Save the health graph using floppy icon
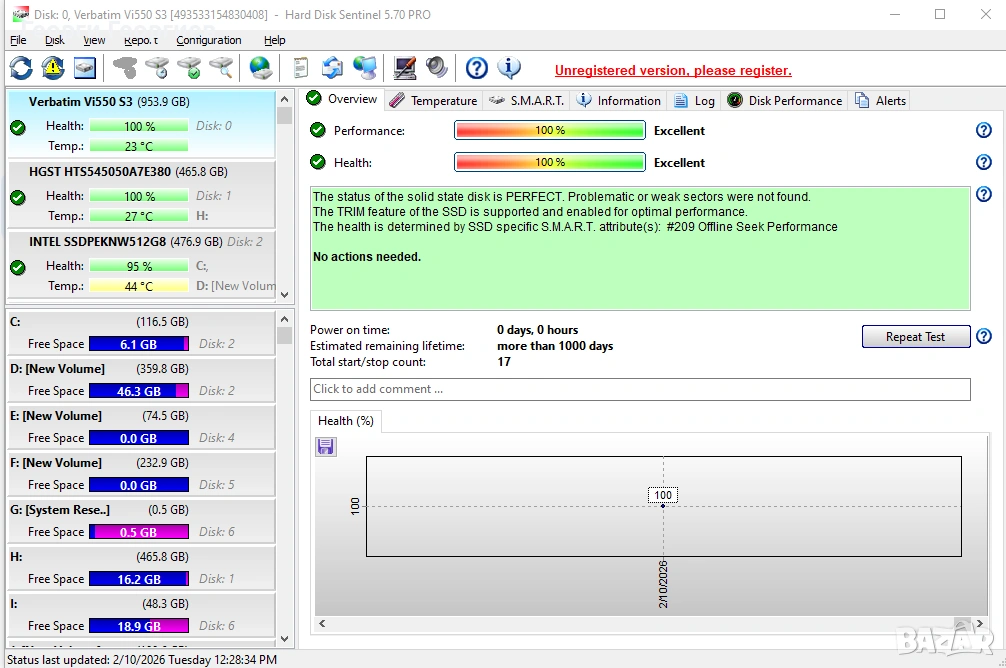Image resolution: width=1006 pixels, height=668 pixels. [x=326, y=447]
